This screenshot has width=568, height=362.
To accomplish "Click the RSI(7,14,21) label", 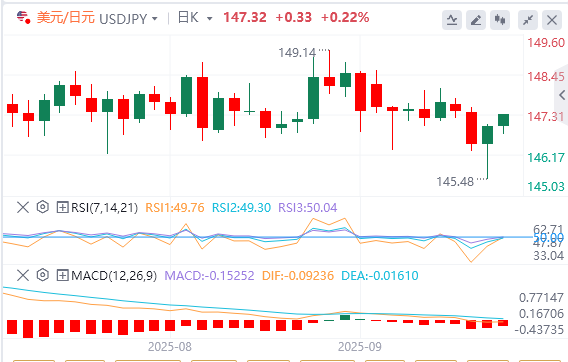I will click(104, 208).
